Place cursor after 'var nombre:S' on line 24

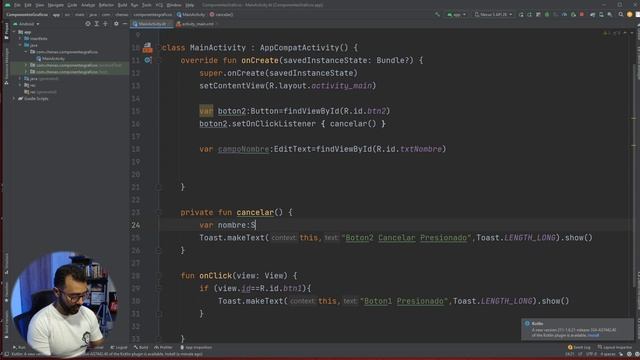click(256, 225)
